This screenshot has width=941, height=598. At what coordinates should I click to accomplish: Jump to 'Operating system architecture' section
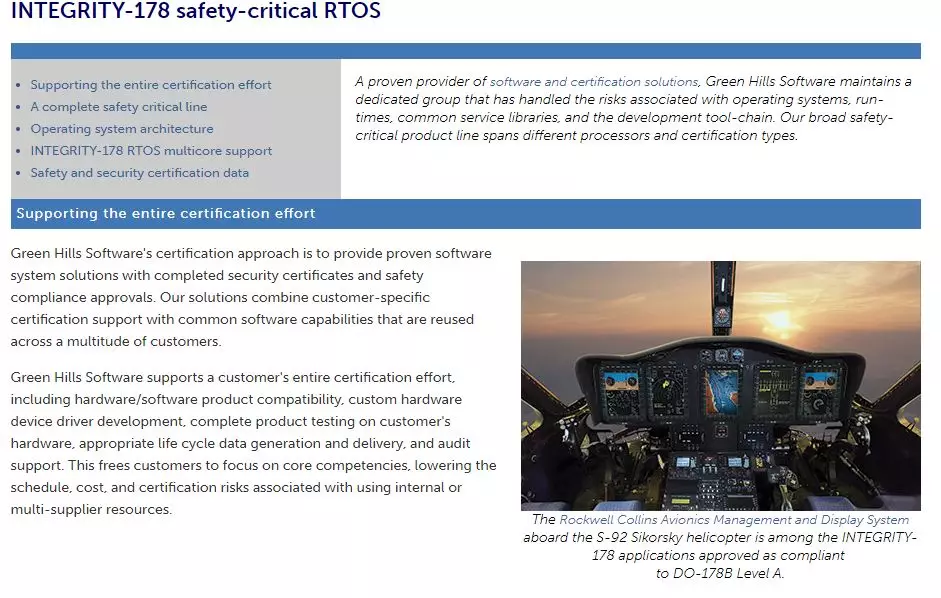tap(122, 128)
